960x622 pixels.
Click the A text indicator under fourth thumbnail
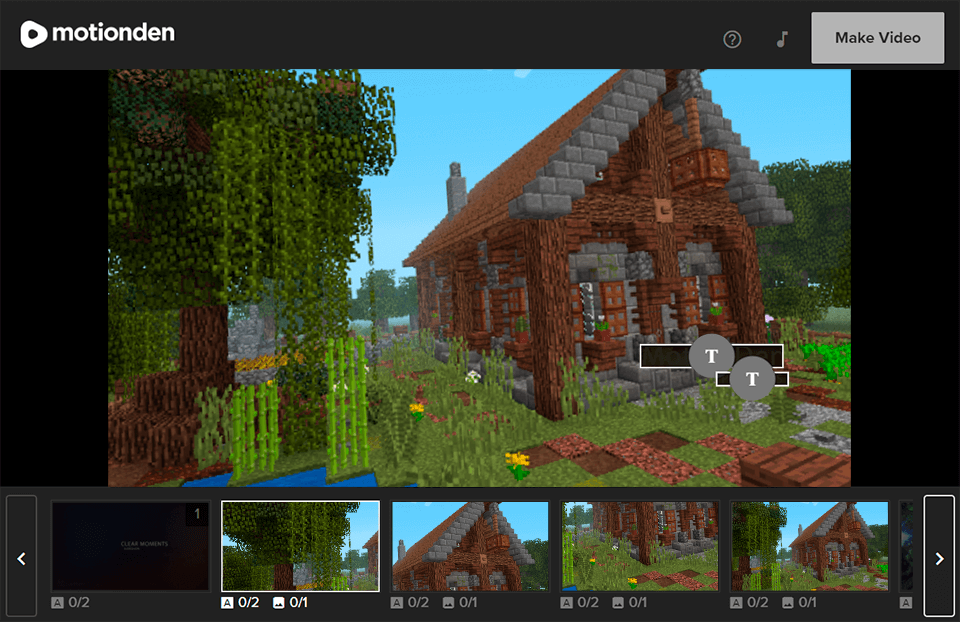(567, 602)
